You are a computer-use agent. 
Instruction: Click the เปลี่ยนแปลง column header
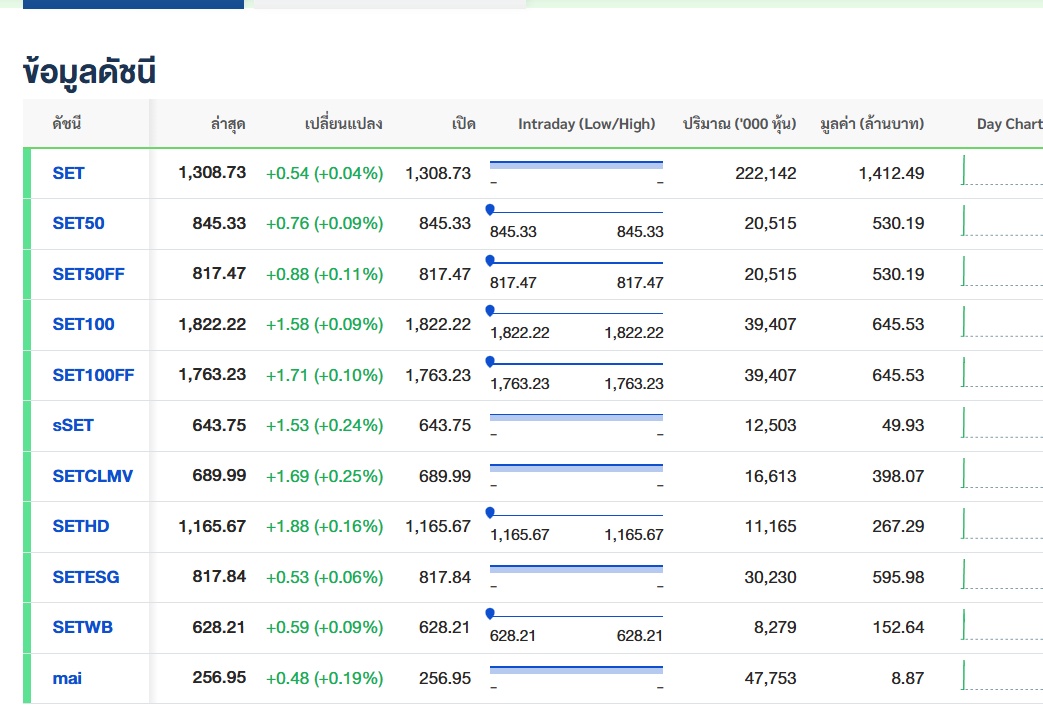[343, 124]
